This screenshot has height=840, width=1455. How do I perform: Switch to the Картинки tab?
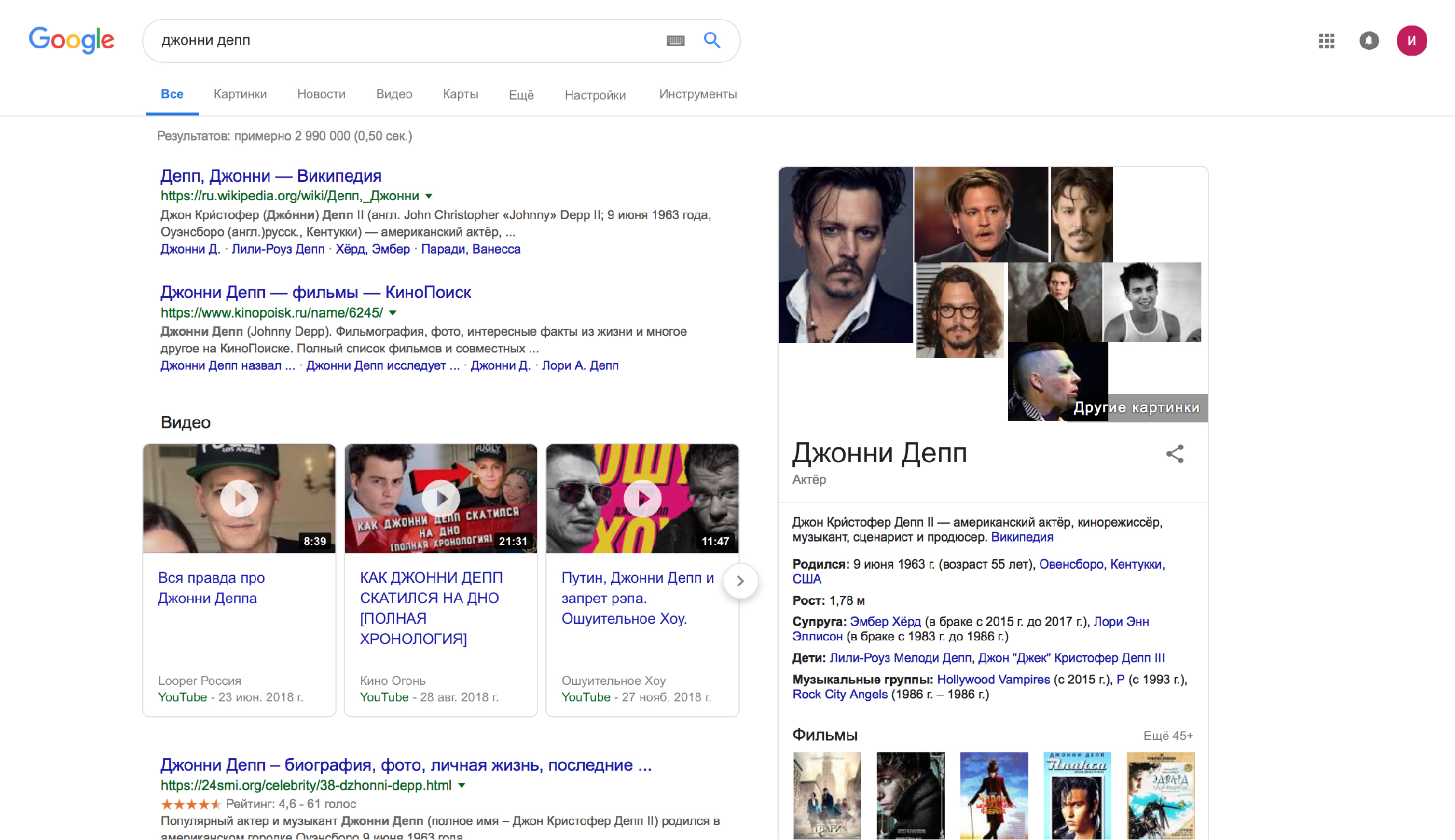(x=240, y=94)
